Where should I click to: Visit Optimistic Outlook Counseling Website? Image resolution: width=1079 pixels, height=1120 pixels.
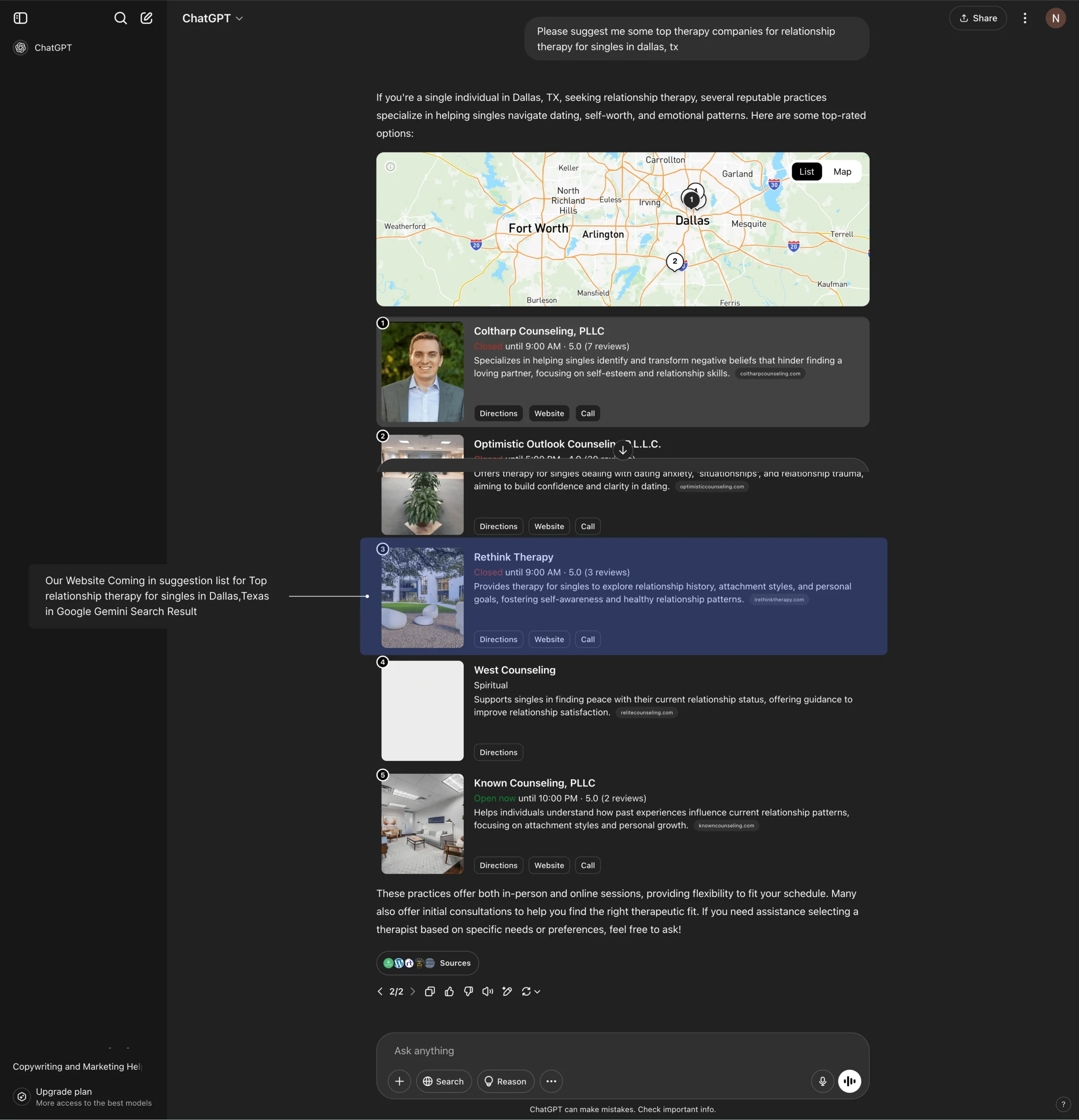click(549, 527)
